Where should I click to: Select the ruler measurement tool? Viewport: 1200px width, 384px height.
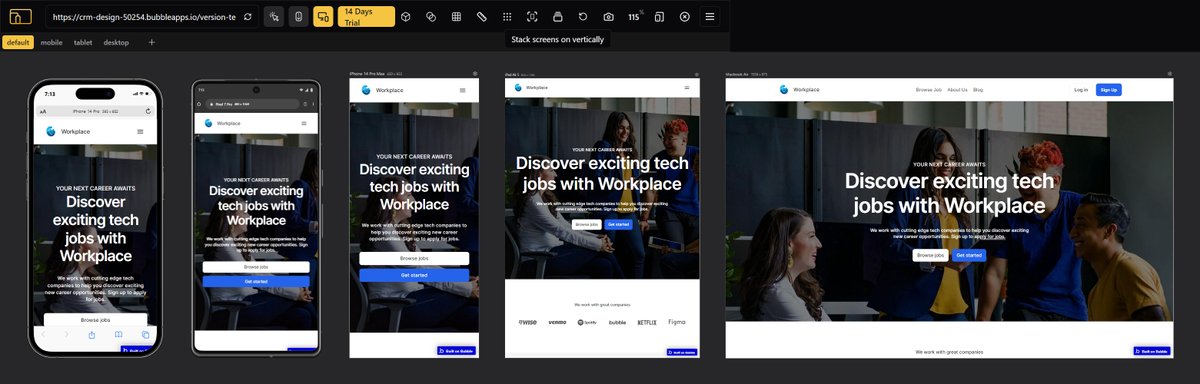482,17
